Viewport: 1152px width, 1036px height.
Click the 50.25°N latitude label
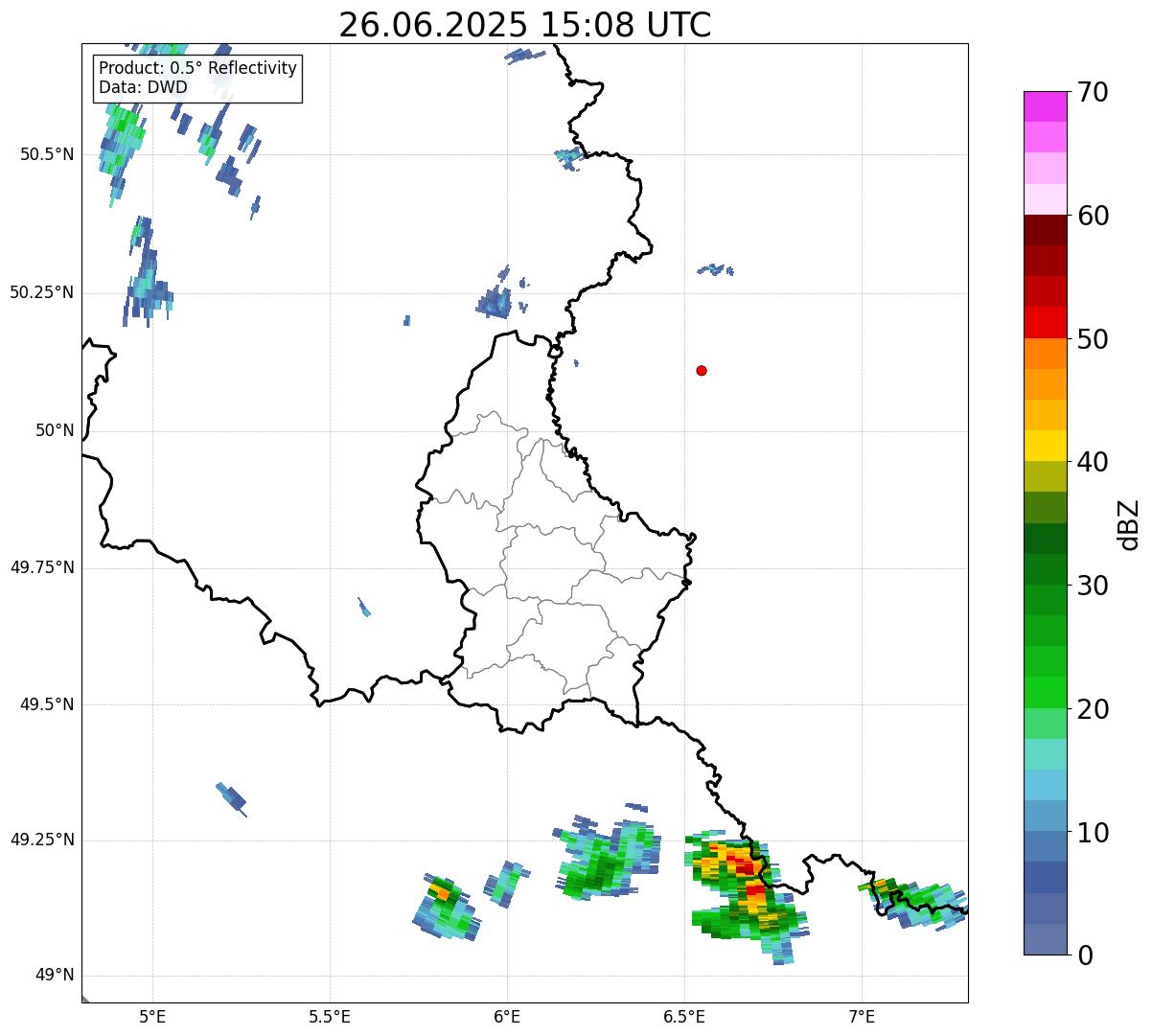(x=42, y=292)
